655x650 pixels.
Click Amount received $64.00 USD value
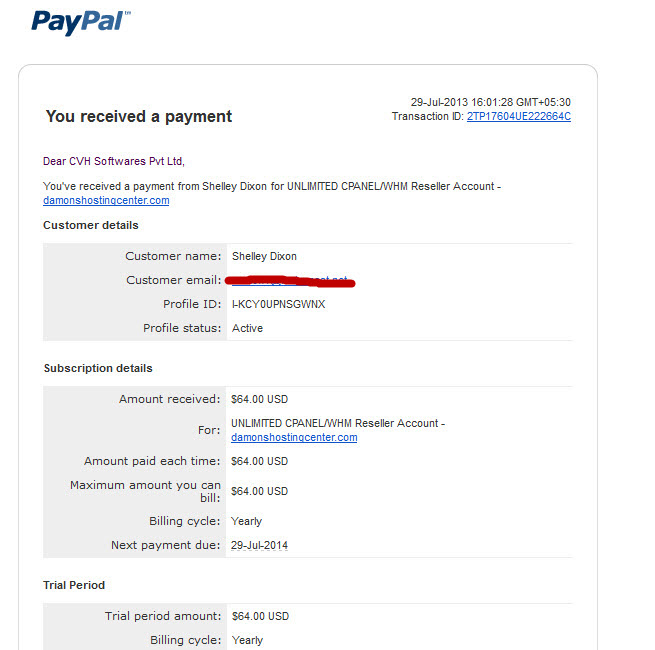259,399
